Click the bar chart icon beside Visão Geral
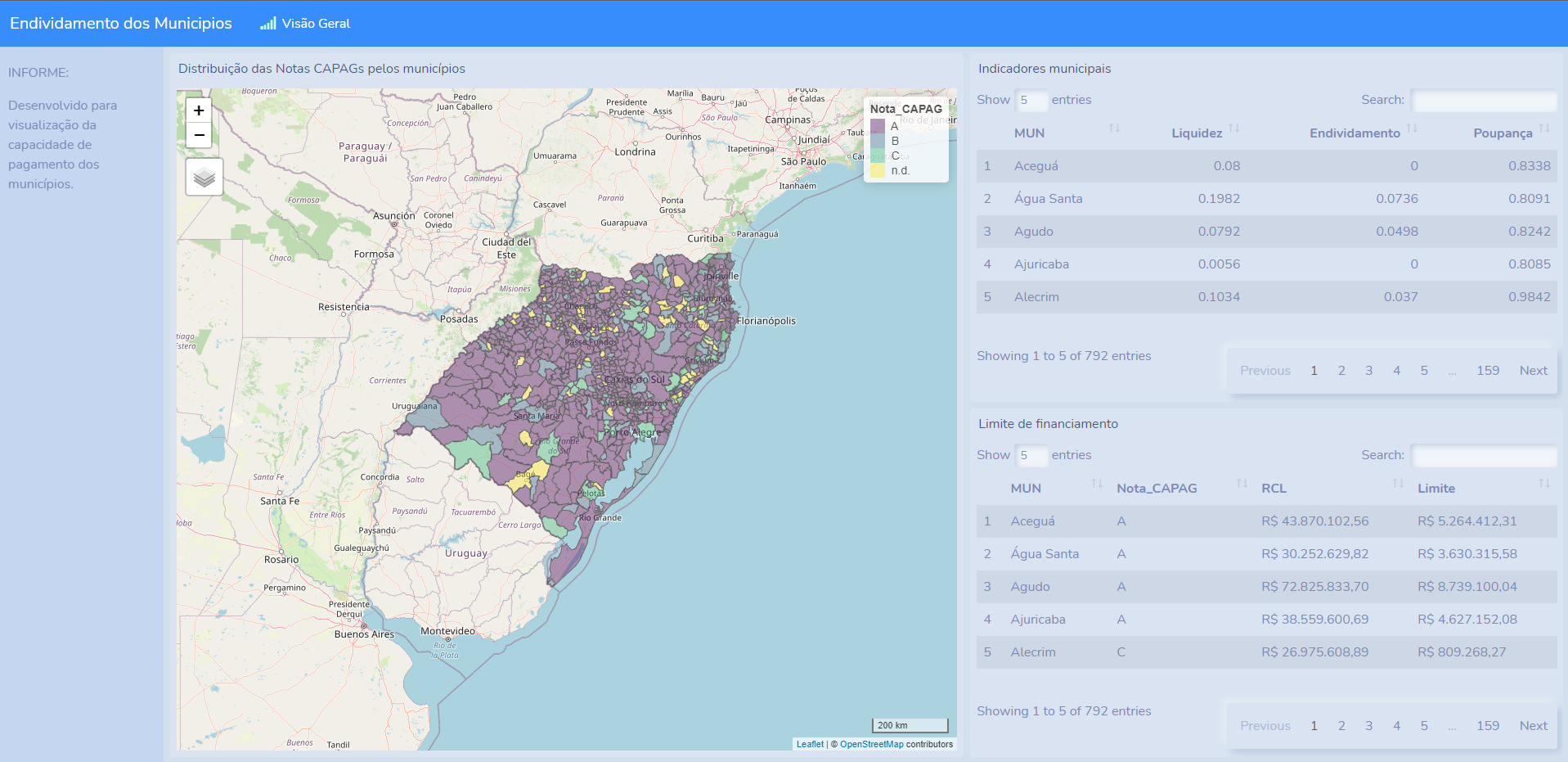1568x762 pixels. (x=267, y=23)
